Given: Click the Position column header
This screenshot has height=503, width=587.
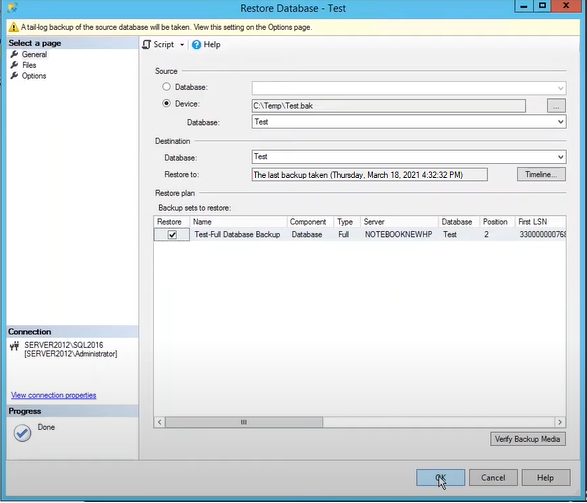Looking at the screenshot, I should (x=497, y=222).
